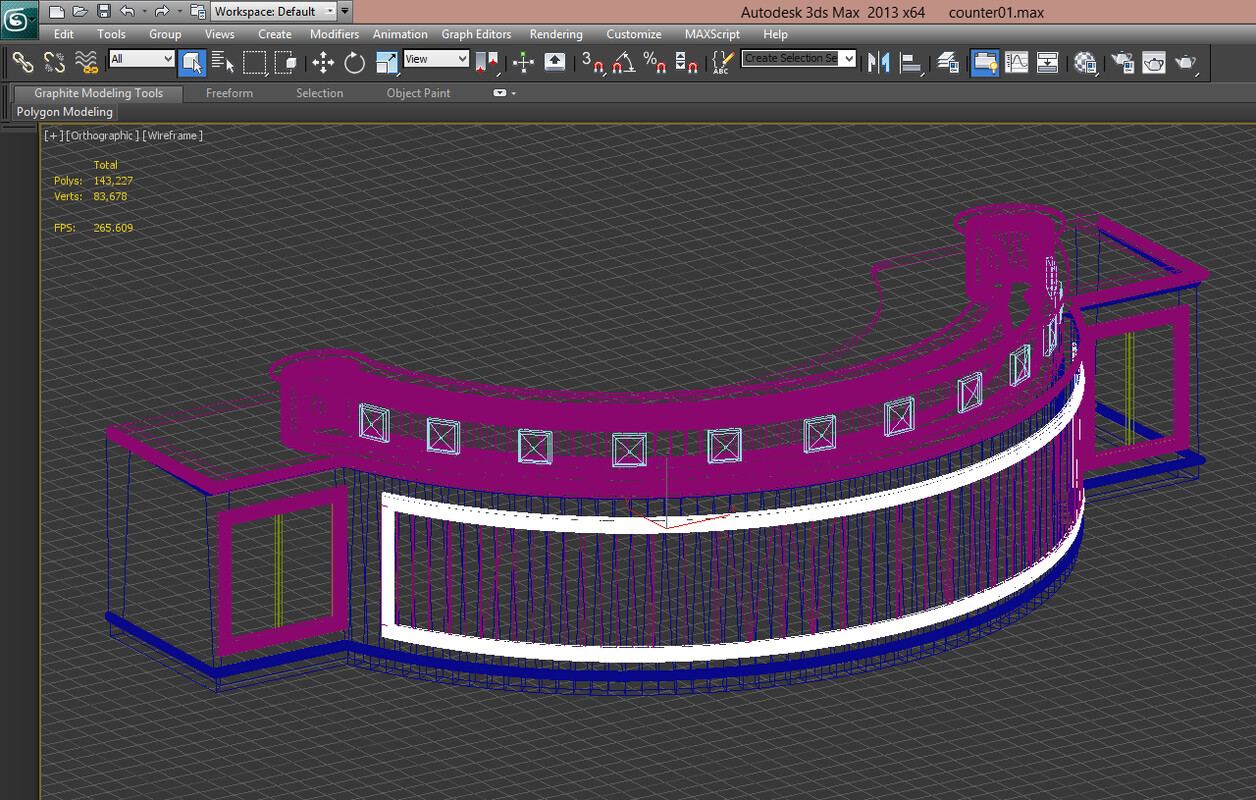Toggle the Graphite ribbon toolbar button
This screenshot has width=1256, height=800.
(x=985, y=63)
